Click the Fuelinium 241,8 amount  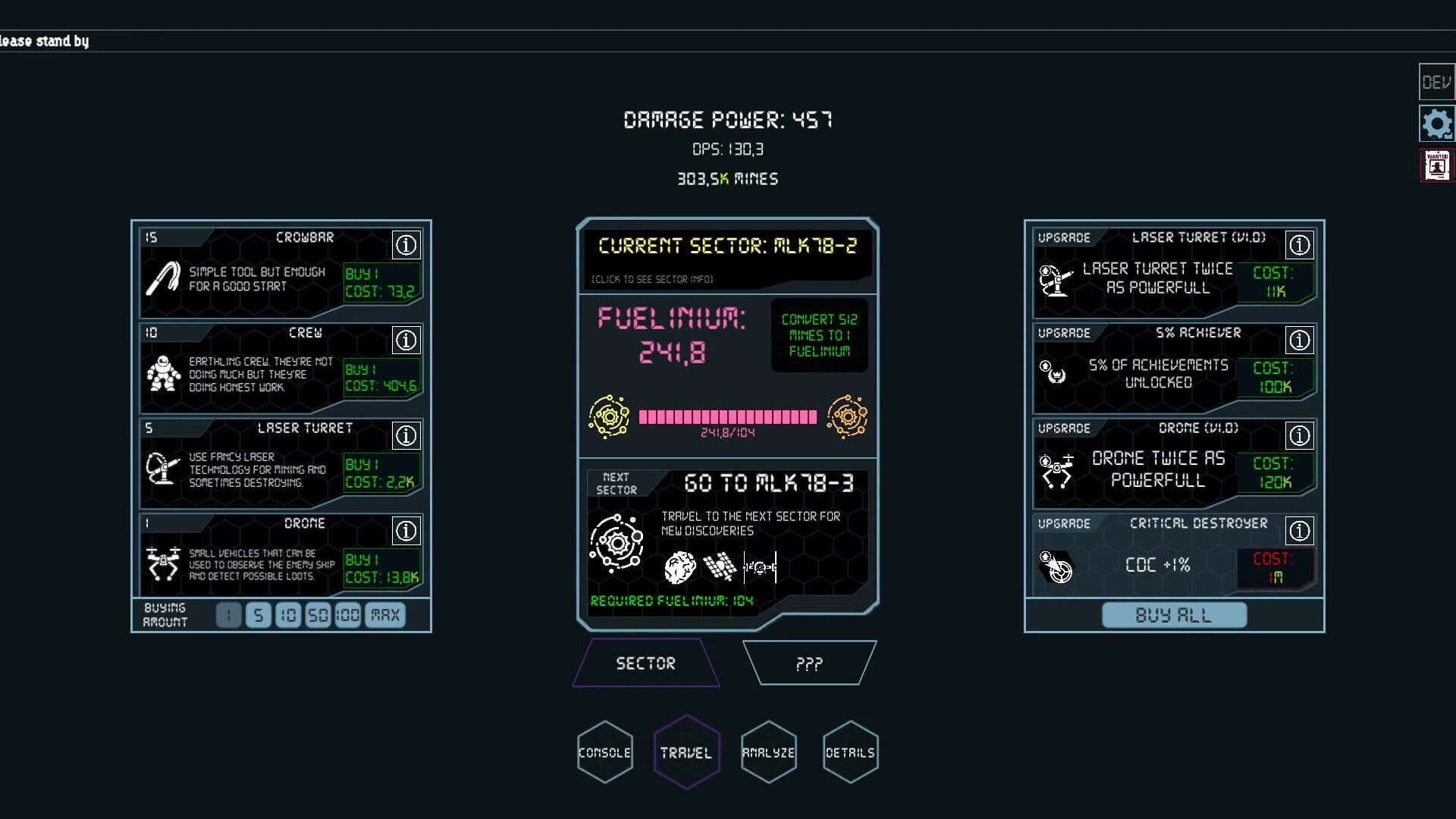tap(673, 353)
